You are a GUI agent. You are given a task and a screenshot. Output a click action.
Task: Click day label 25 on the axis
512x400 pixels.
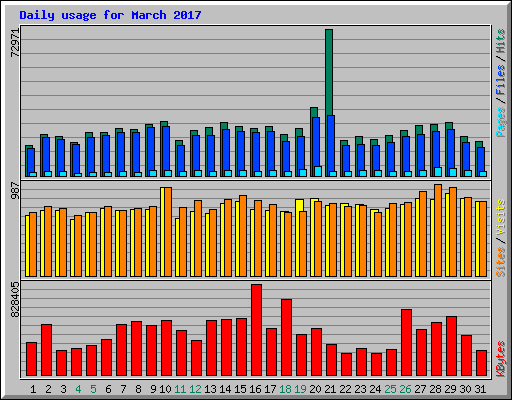pyautogui.click(x=390, y=389)
